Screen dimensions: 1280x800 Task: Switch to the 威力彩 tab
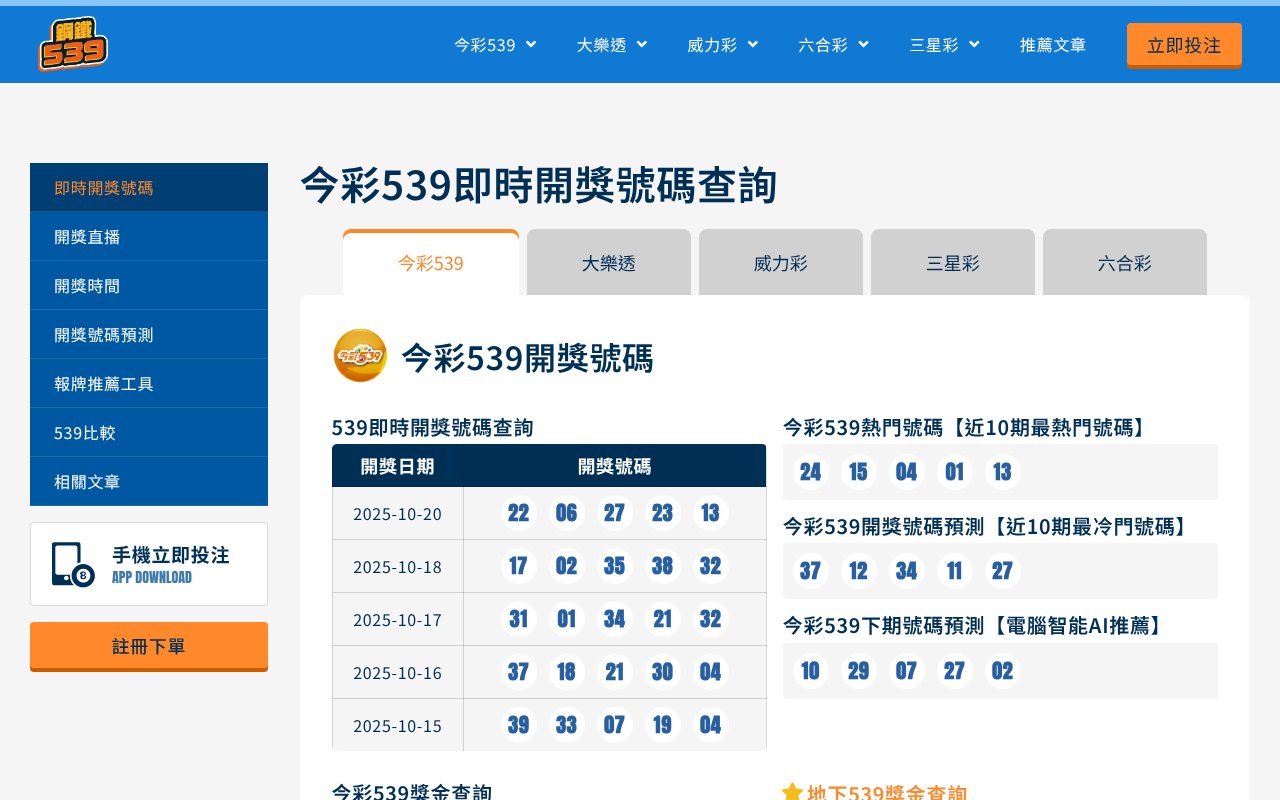(x=780, y=263)
